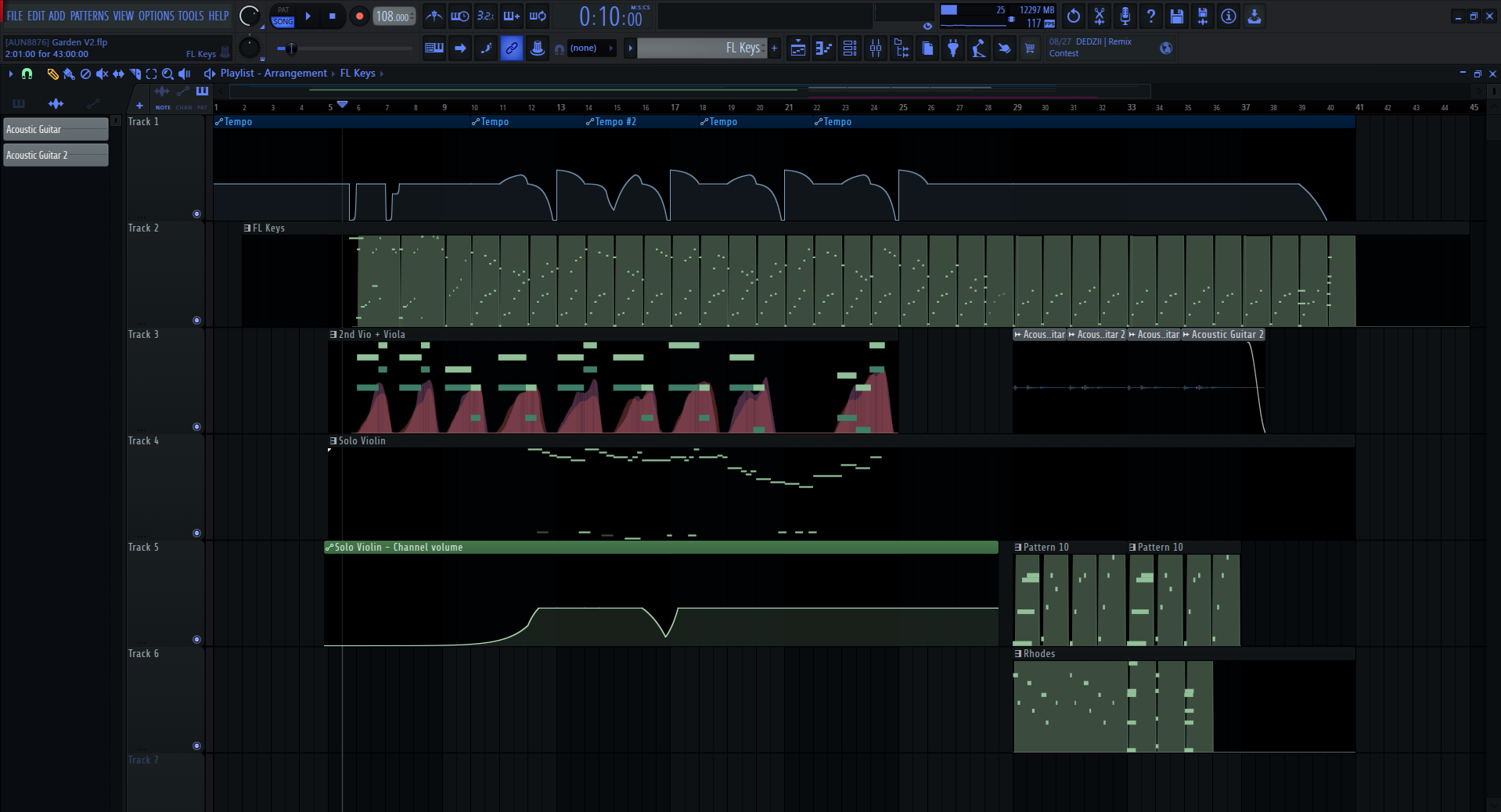Mute Track 1 with its green dot
The image size is (1501, 812).
point(196,214)
